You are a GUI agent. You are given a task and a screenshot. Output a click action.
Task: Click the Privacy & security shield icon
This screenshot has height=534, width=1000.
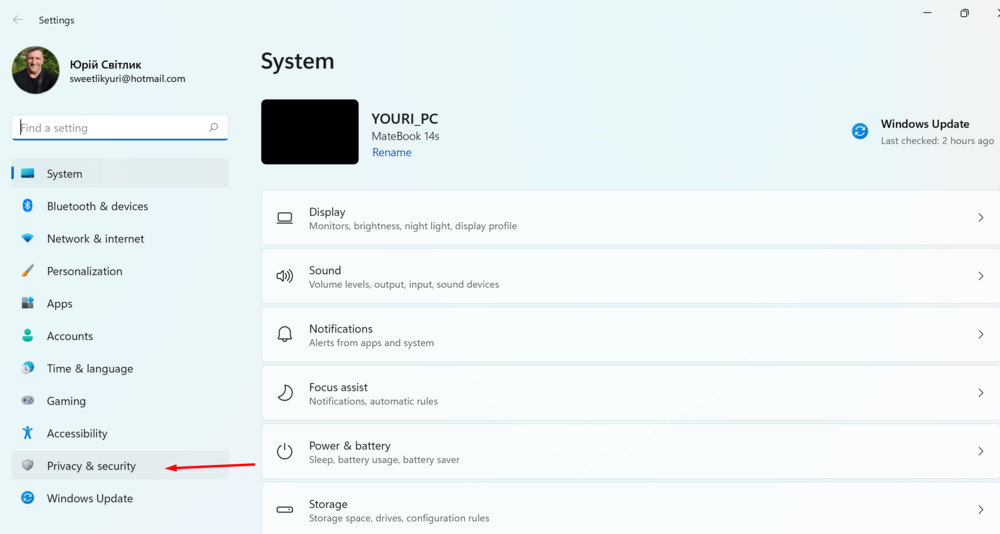(x=28, y=466)
